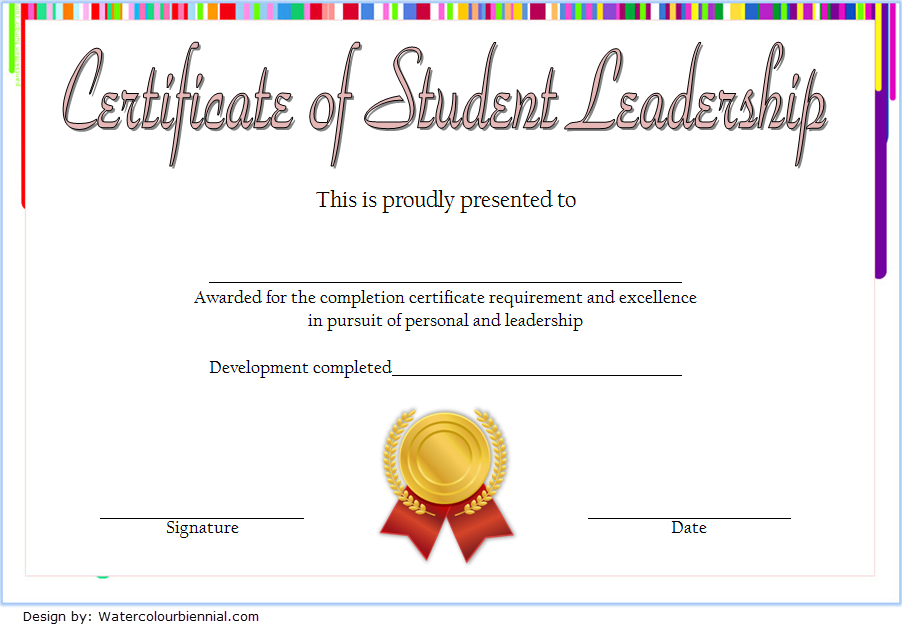
Task: Click the blank line after Development completed
Action: tap(537, 375)
